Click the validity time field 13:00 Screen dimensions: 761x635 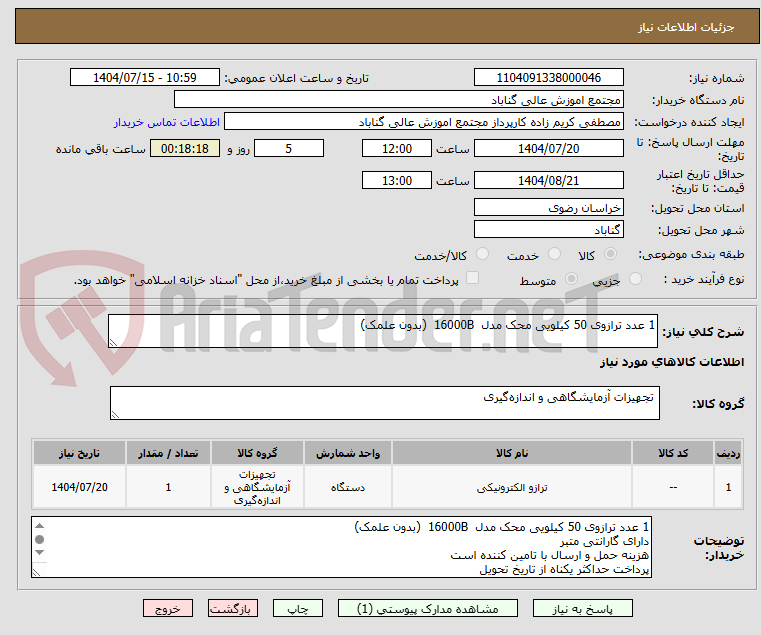[x=397, y=181]
